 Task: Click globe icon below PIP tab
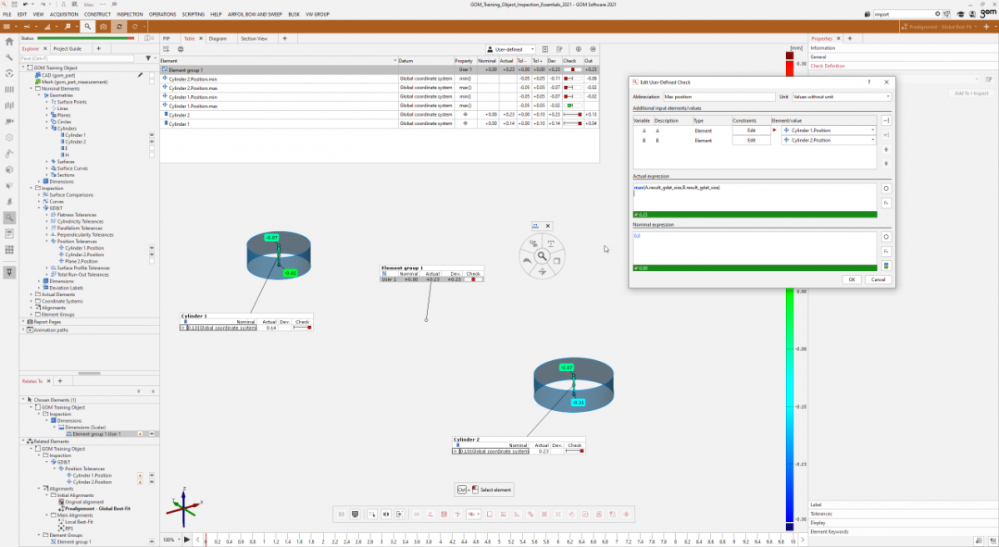tap(180, 49)
